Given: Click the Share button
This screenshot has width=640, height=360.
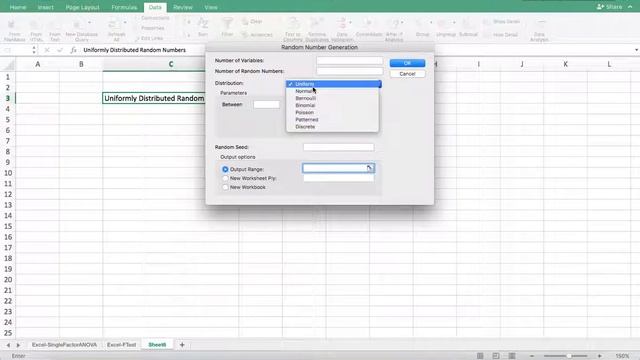Looking at the screenshot, I should coord(610,7).
